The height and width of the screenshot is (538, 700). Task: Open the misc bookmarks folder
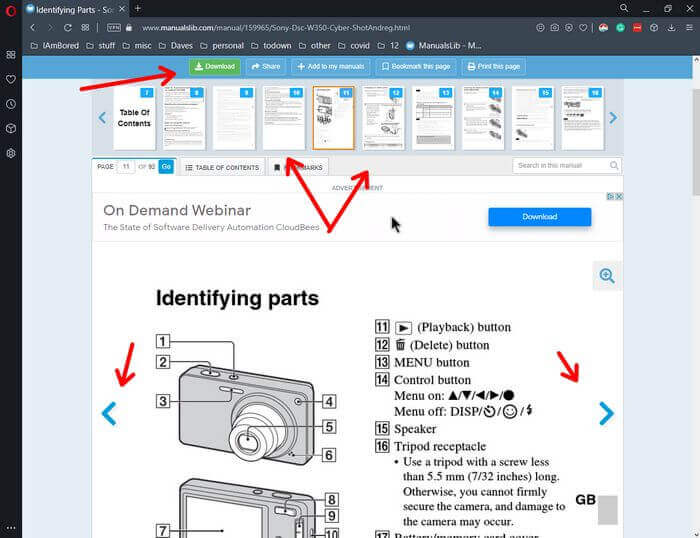click(x=137, y=46)
